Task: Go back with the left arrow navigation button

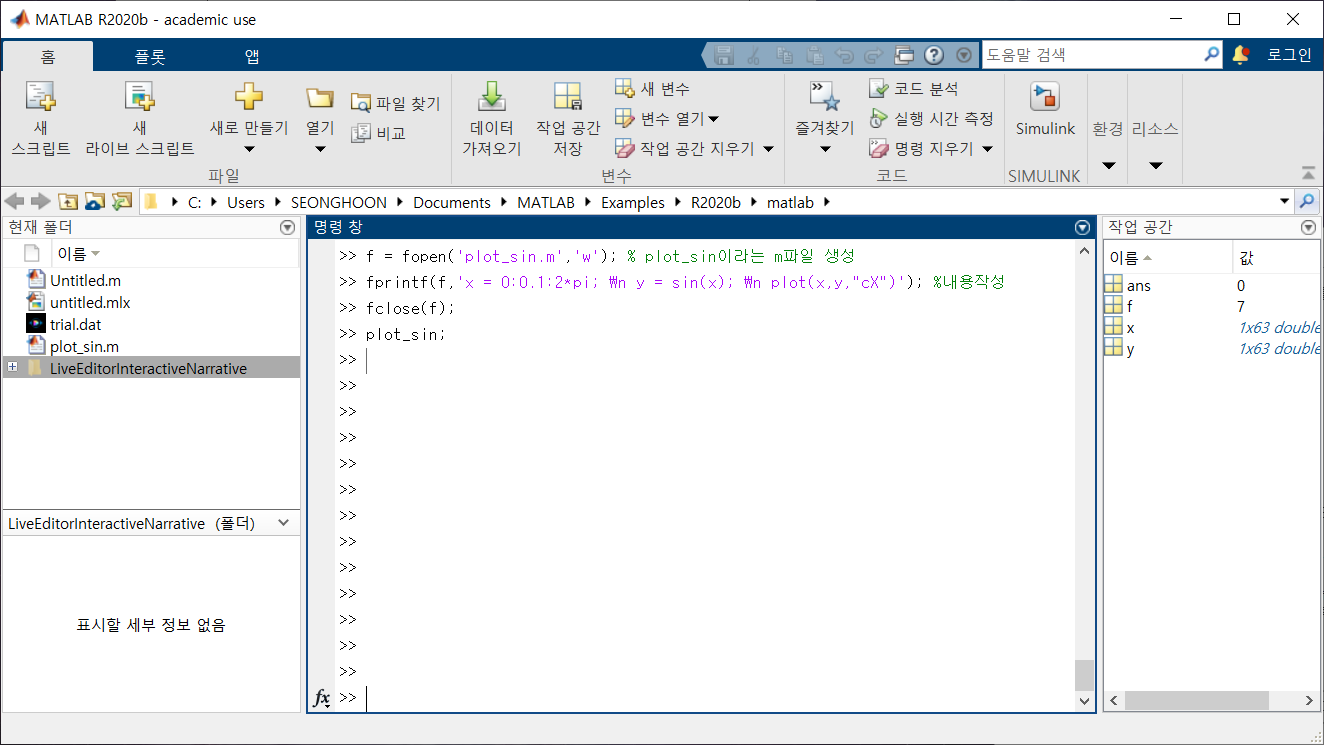Action: (14, 202)
